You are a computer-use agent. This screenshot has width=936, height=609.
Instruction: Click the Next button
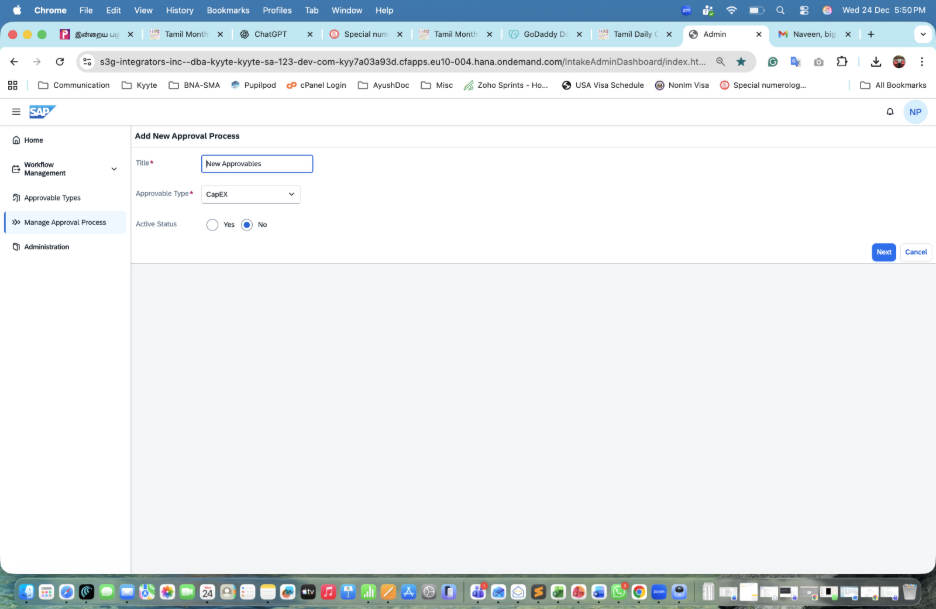pos(883,252)
